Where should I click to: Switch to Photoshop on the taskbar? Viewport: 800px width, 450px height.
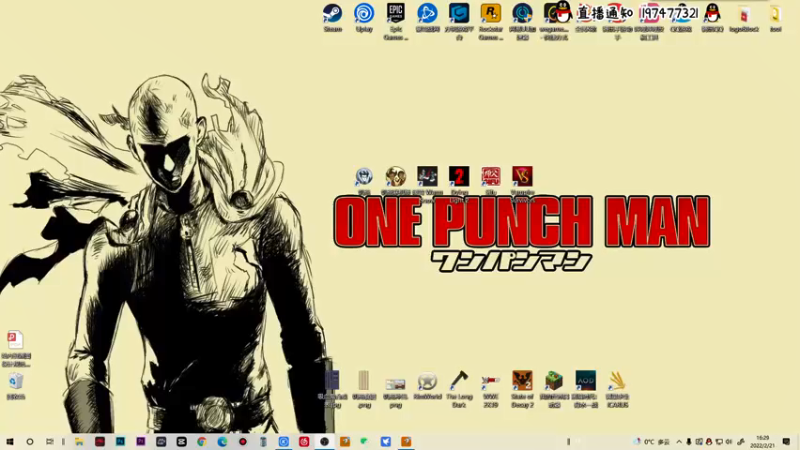click(120, 442)
